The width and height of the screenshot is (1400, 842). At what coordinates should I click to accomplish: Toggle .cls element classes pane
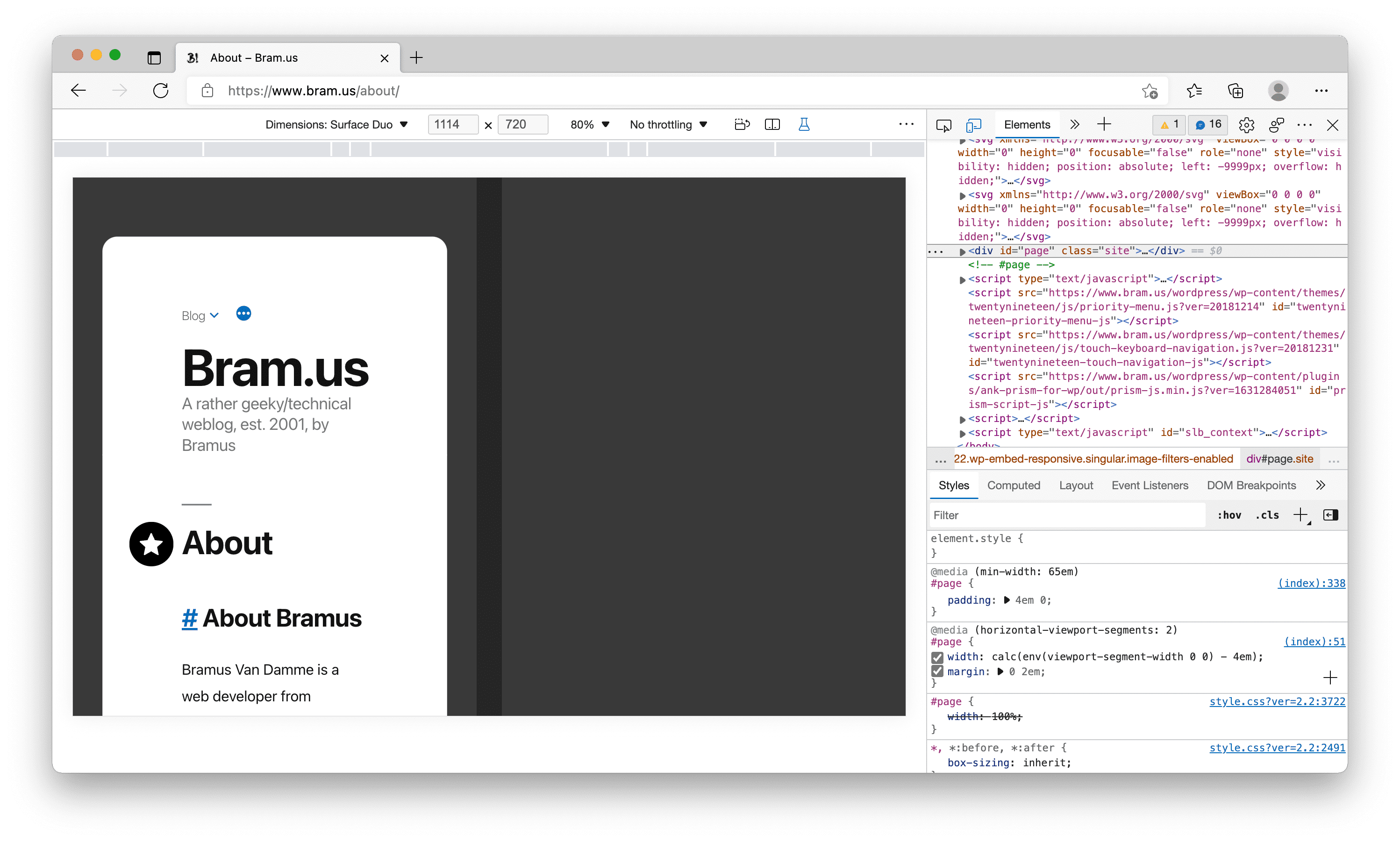pyautogui.click(x=1267, y=515)
